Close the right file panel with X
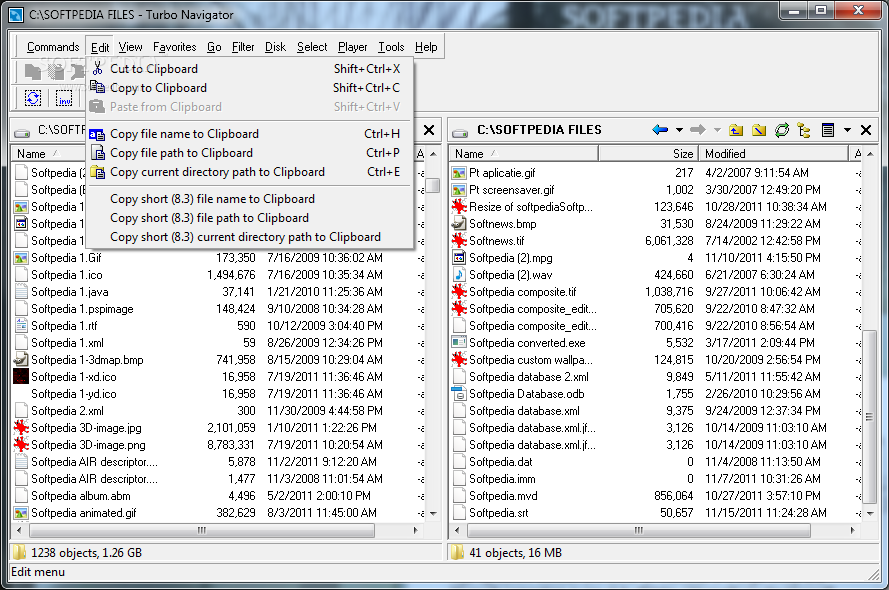This screenshot has height=590, width=889. [x=866, y=130]
